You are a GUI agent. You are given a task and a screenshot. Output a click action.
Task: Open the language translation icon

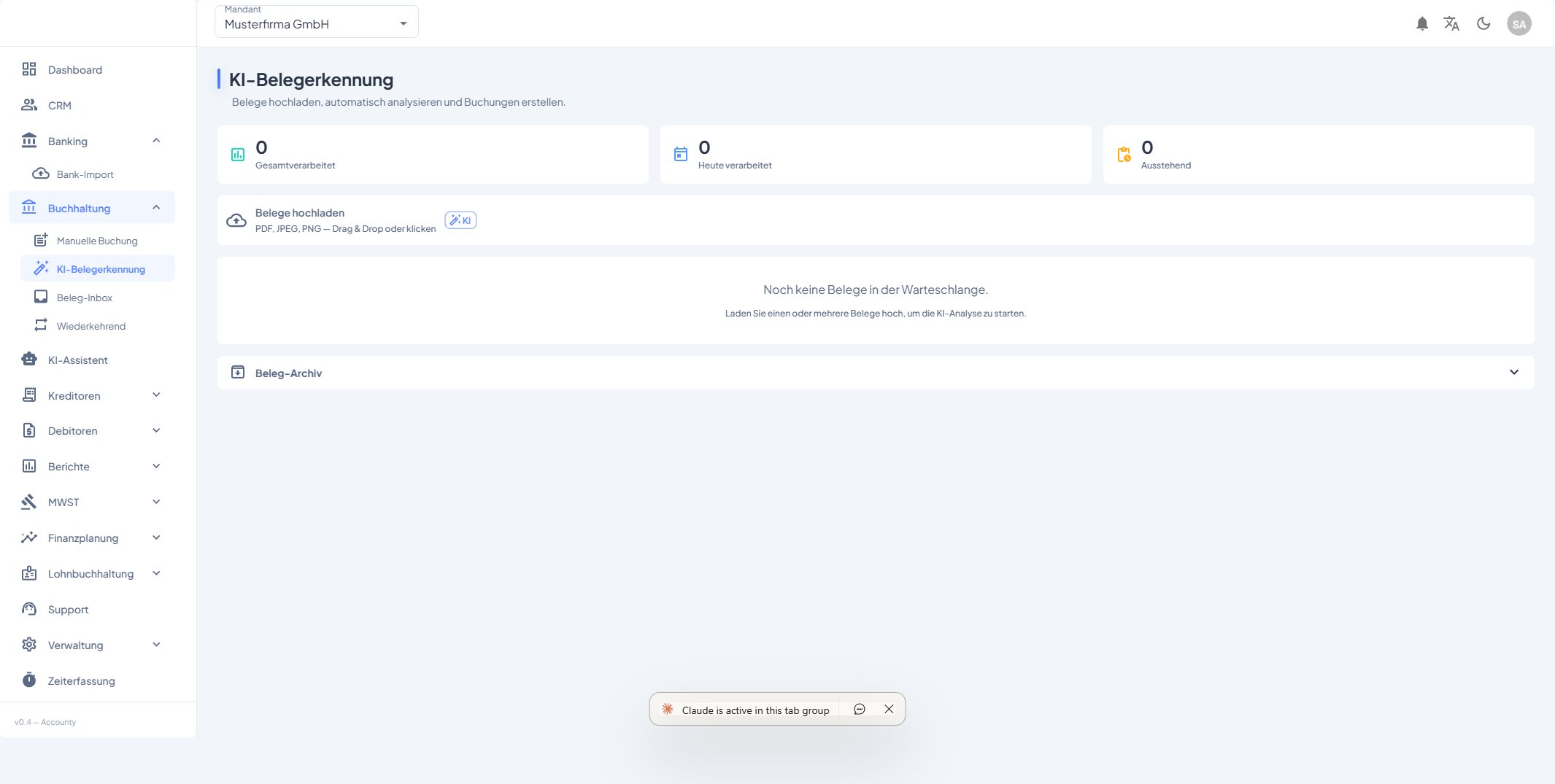click(x=1451, y=24)
